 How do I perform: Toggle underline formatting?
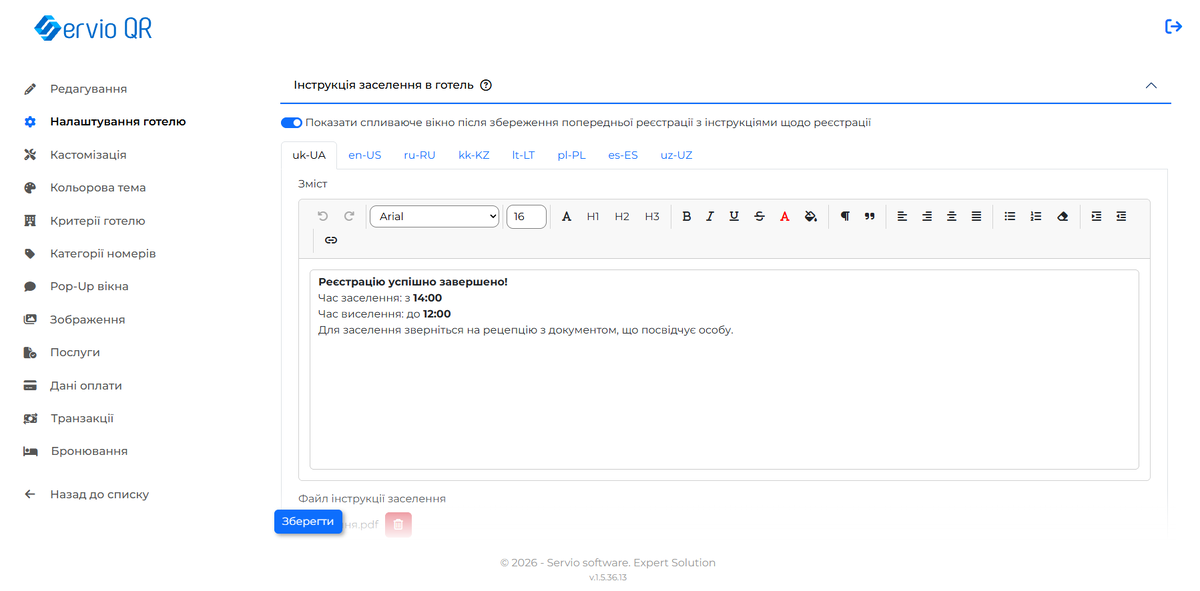[734, 216]
